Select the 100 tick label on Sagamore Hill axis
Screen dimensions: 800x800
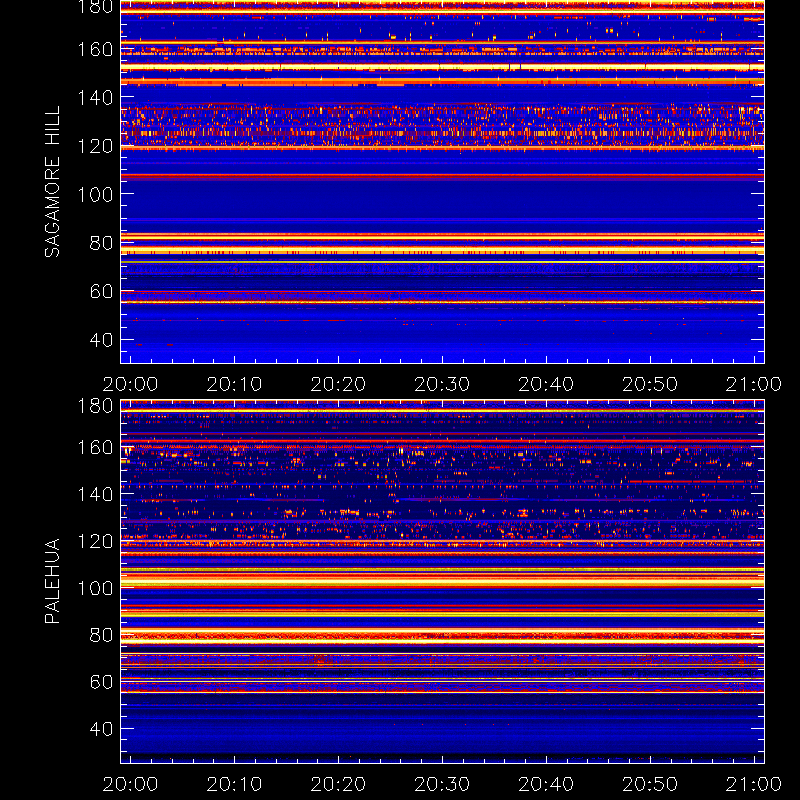coord(95,194)
